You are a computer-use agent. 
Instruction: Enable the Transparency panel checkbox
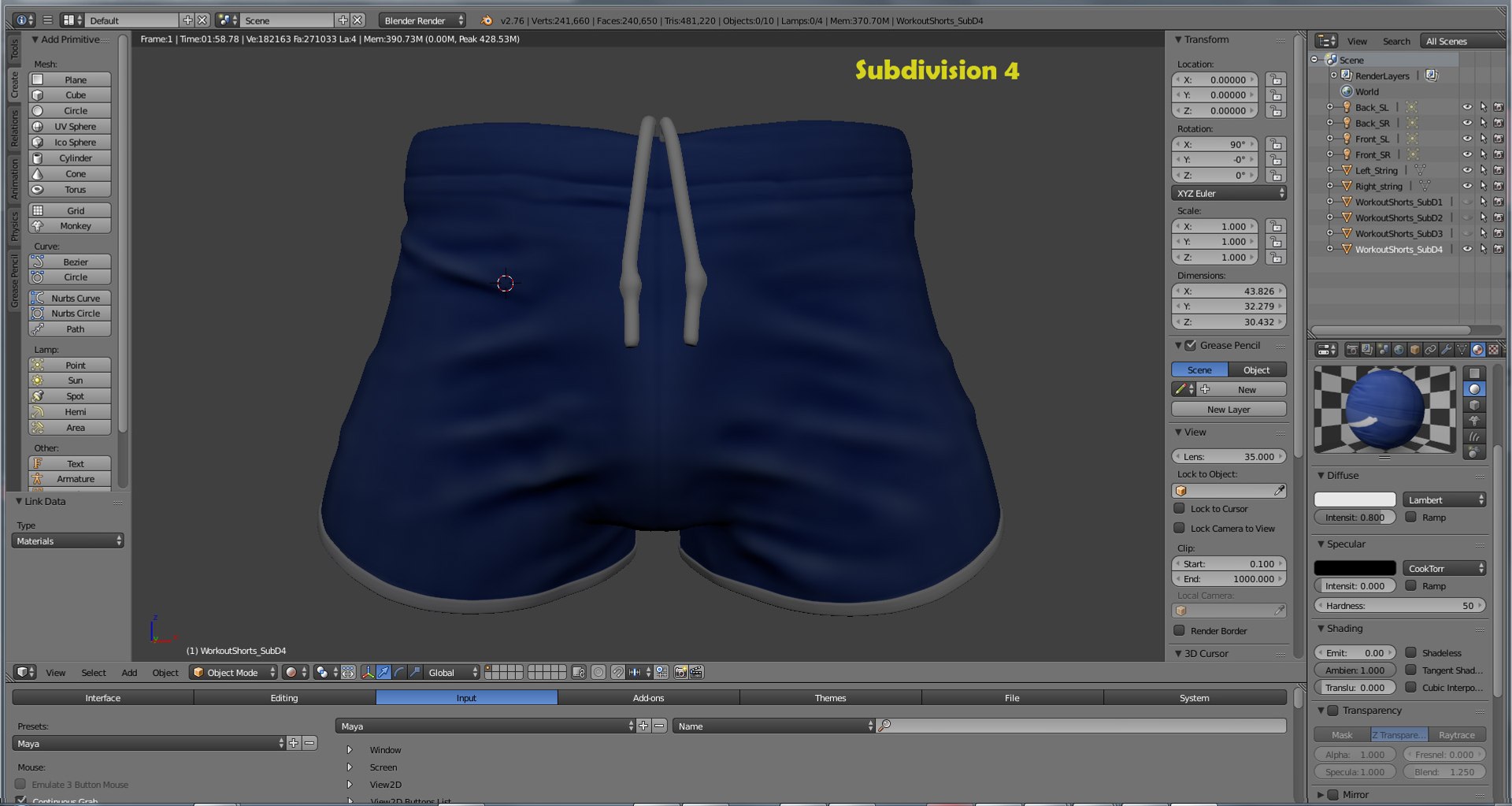coord(1332,711)
